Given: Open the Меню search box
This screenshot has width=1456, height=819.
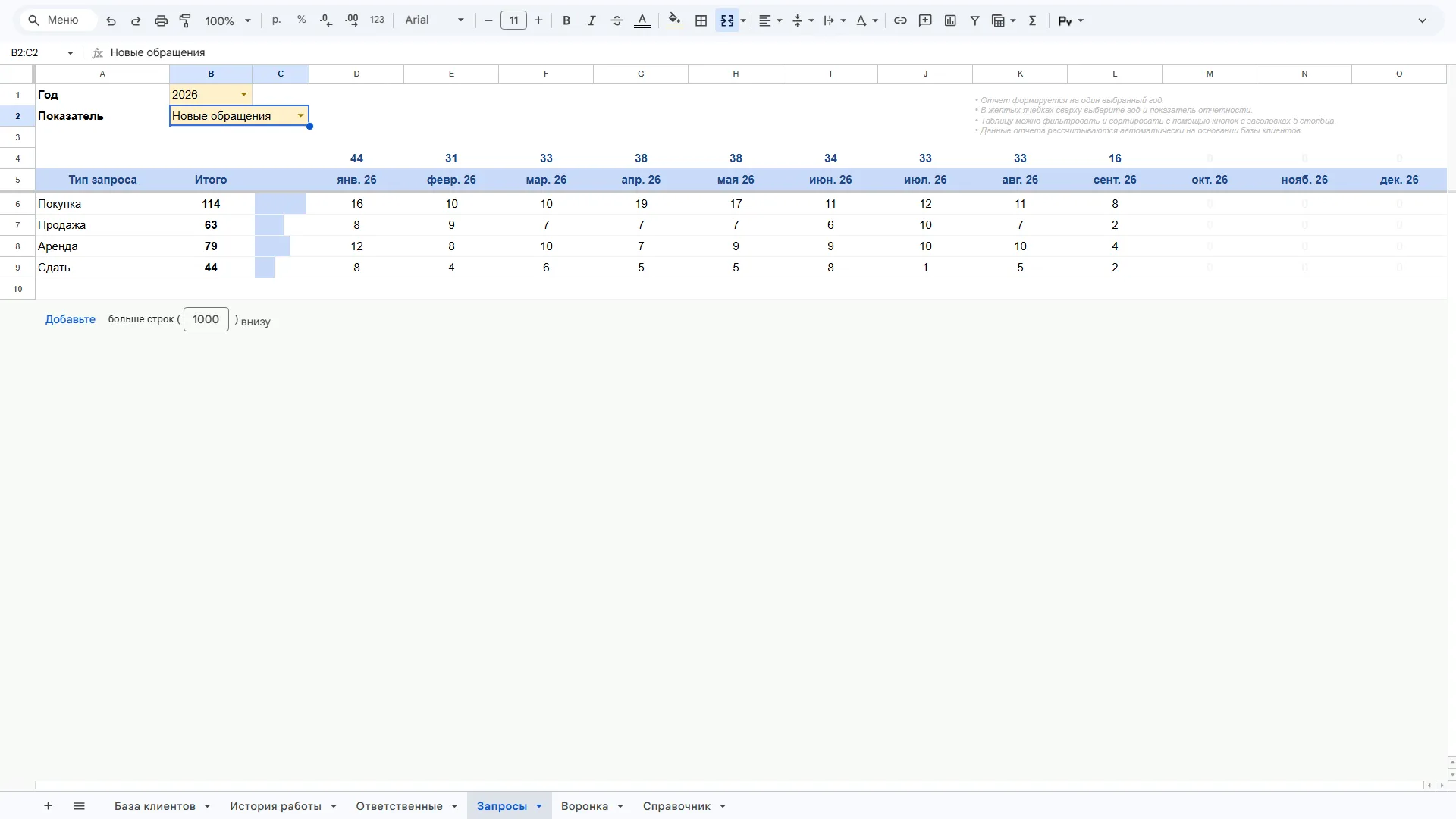Looking at the screenshot, I should pos(58,20).
